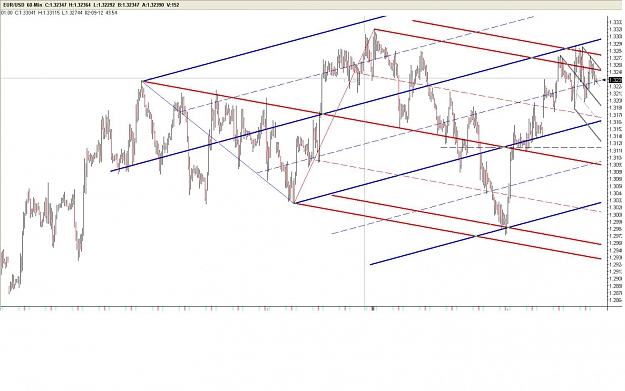Viewport: 625px width, 391px height.
Task: Click the H:1.32364 high value in header
Action: 80,5
